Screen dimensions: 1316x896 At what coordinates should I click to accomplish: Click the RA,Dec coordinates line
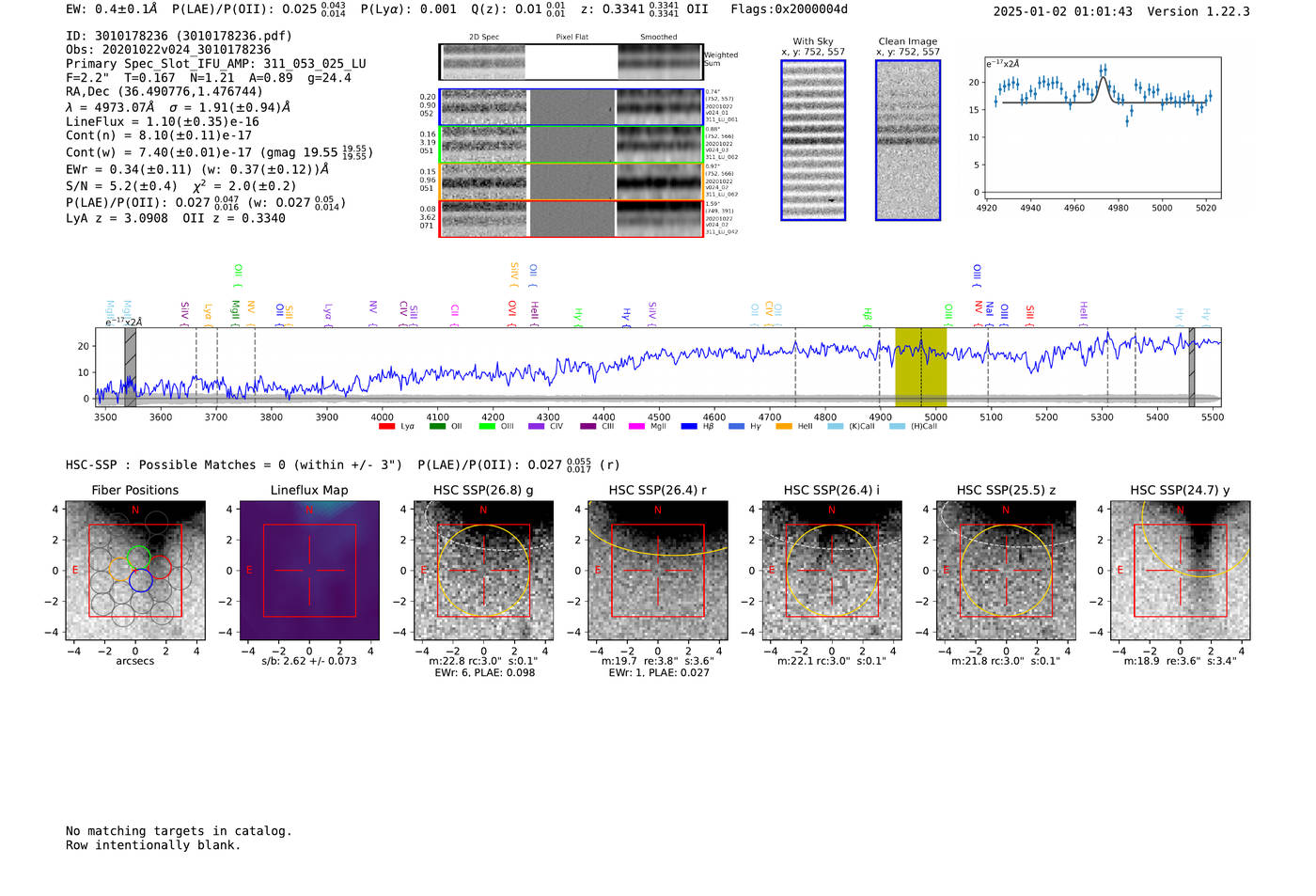pos(164,92)
